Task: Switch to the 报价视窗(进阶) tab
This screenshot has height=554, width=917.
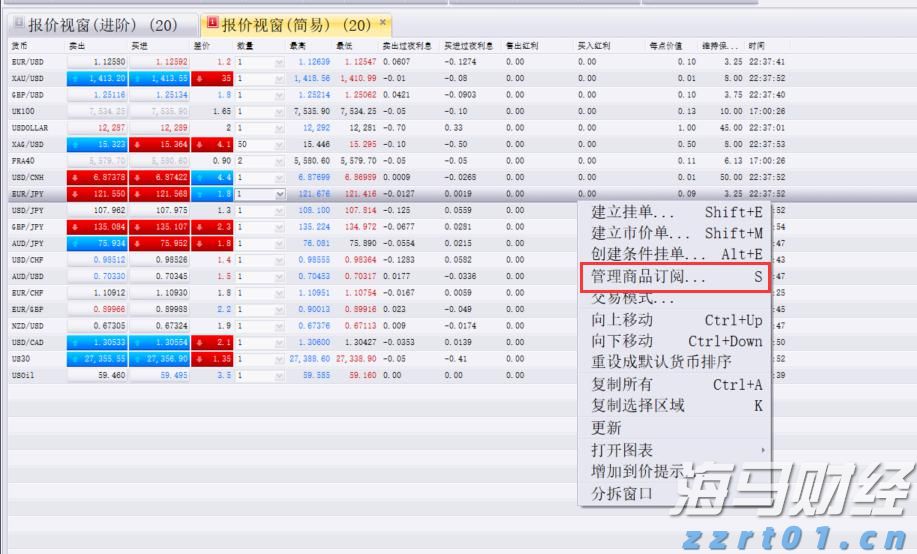Action: click(102, 24)
